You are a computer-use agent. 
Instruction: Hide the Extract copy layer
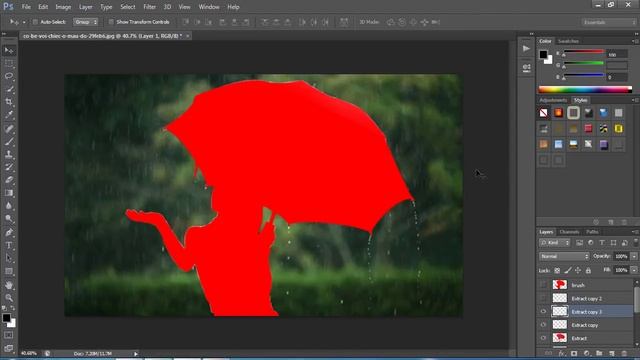coord(543,325)
